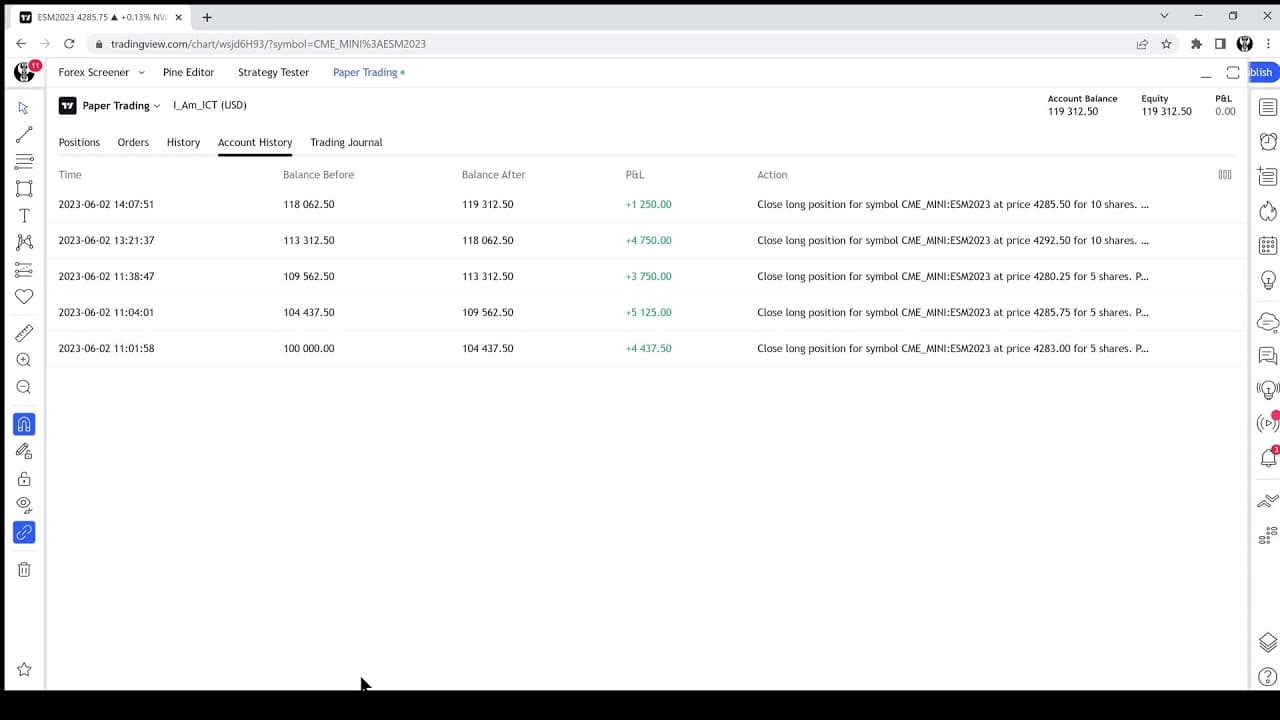
Task: Open public chats cloud icon
Action: pos(1268,322)
